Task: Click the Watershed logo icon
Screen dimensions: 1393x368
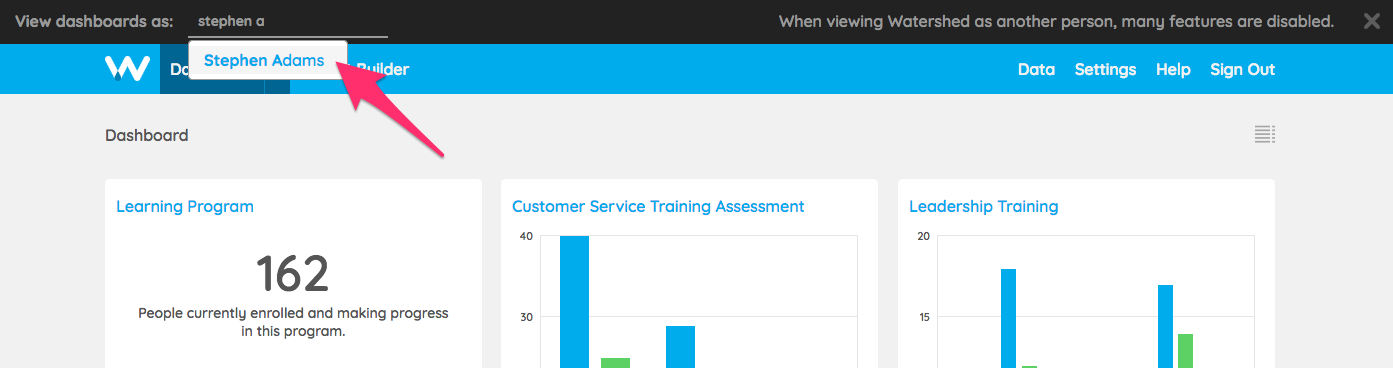Action: click(127, 69)
